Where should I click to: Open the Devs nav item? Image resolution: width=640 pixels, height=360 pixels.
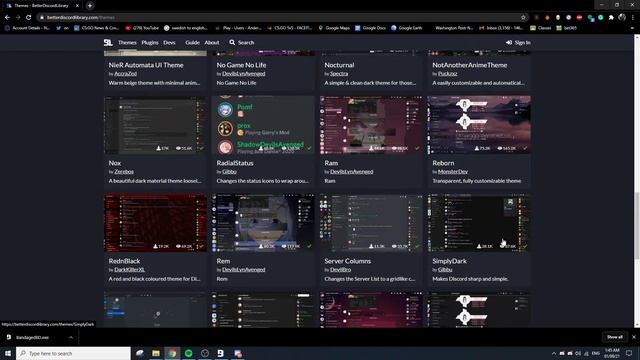(169, 42)
